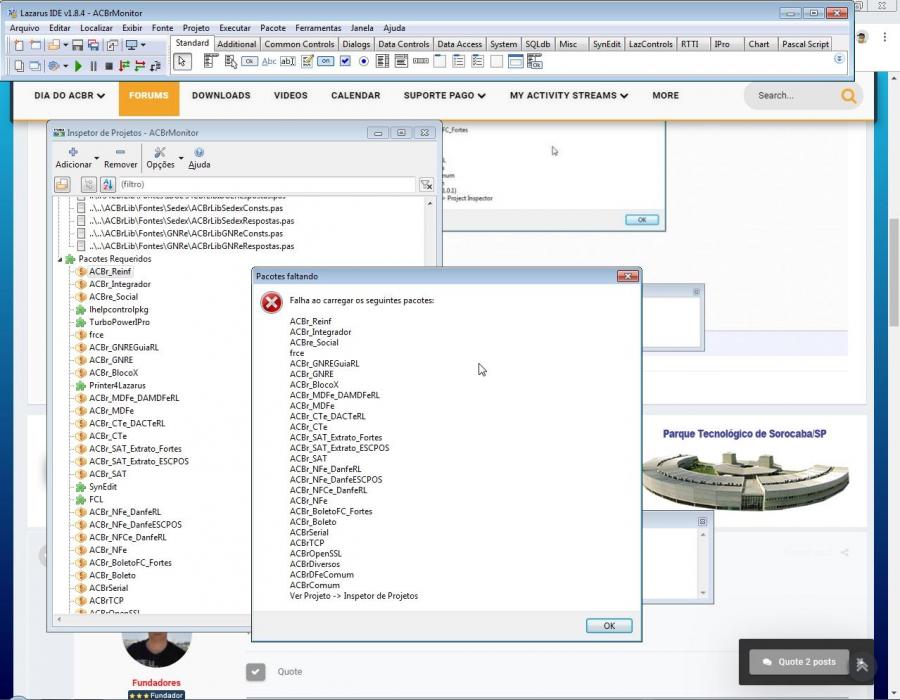The width and height of the screenshot is (900, 700).
Task: Click the View Forms icon in Lazarus toolbar
Action: pos(35,66)
